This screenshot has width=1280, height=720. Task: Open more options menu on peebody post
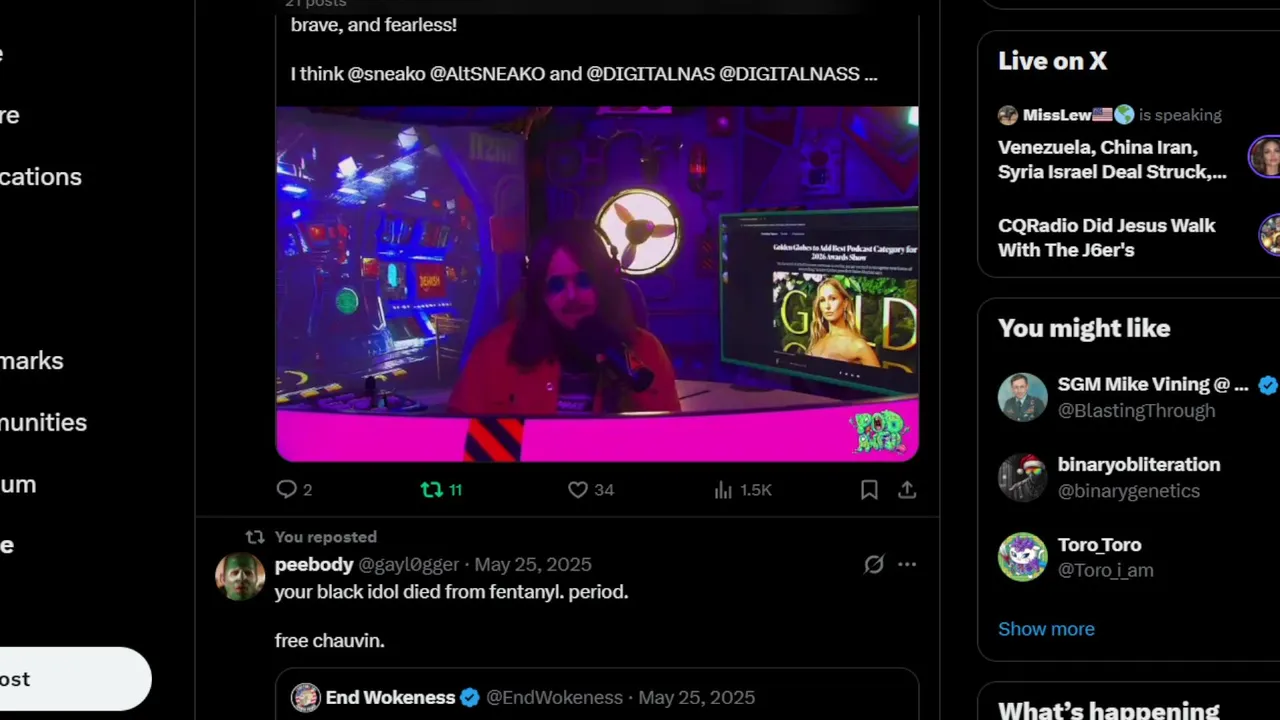(x=907, y=565)
